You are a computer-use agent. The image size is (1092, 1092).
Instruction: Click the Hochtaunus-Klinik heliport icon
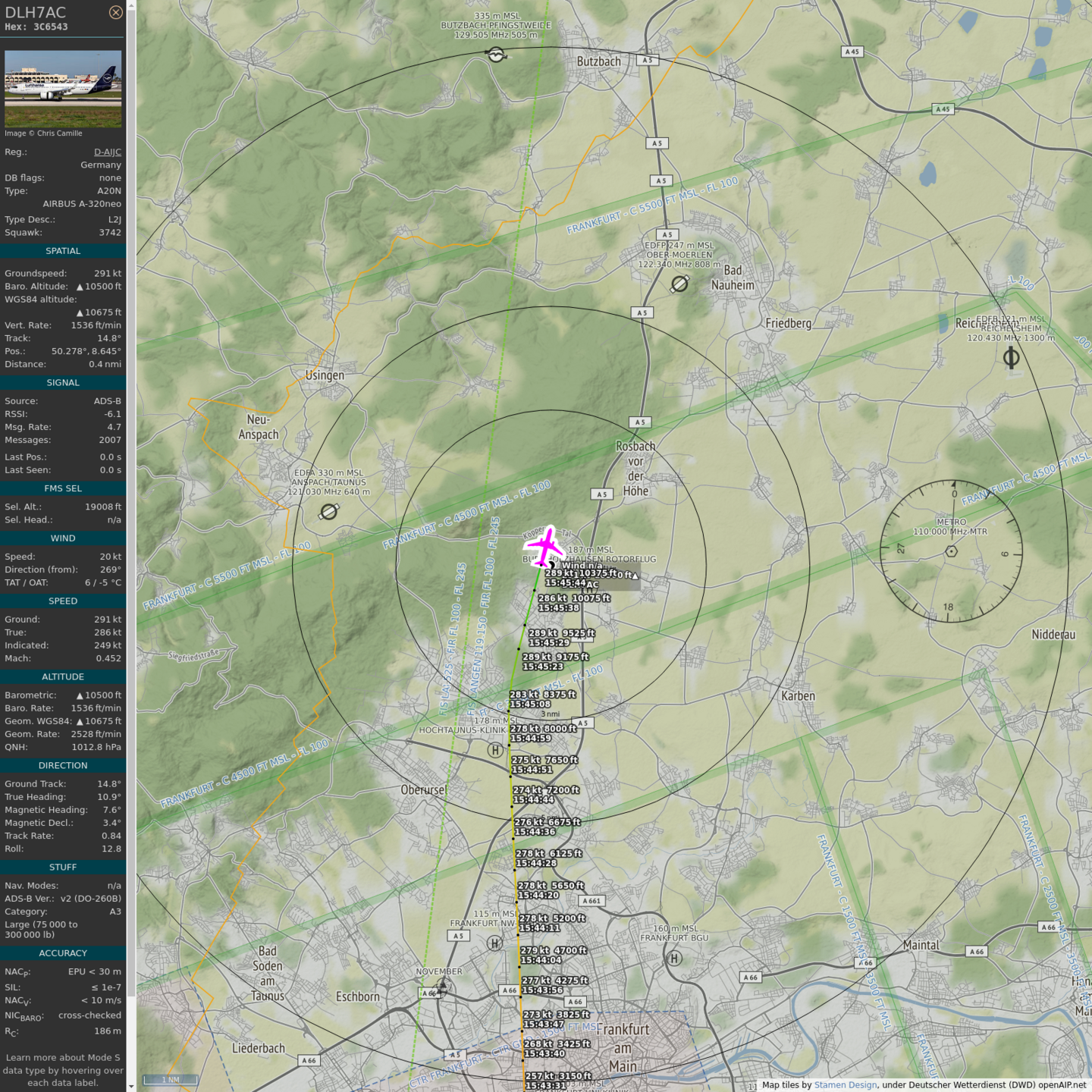pyautogui.click(x=495, y=750)
